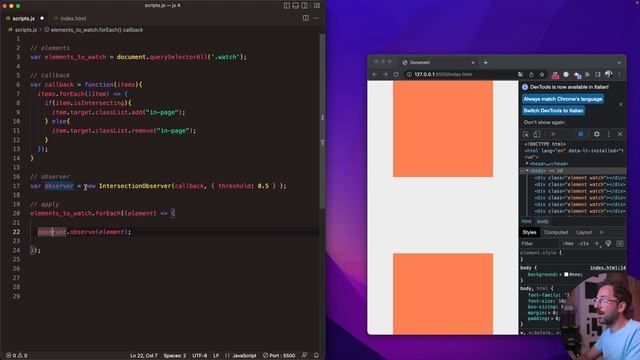Click the Ln 22, Col 7 status entry

pyautogui.click(x=143, y=356)
